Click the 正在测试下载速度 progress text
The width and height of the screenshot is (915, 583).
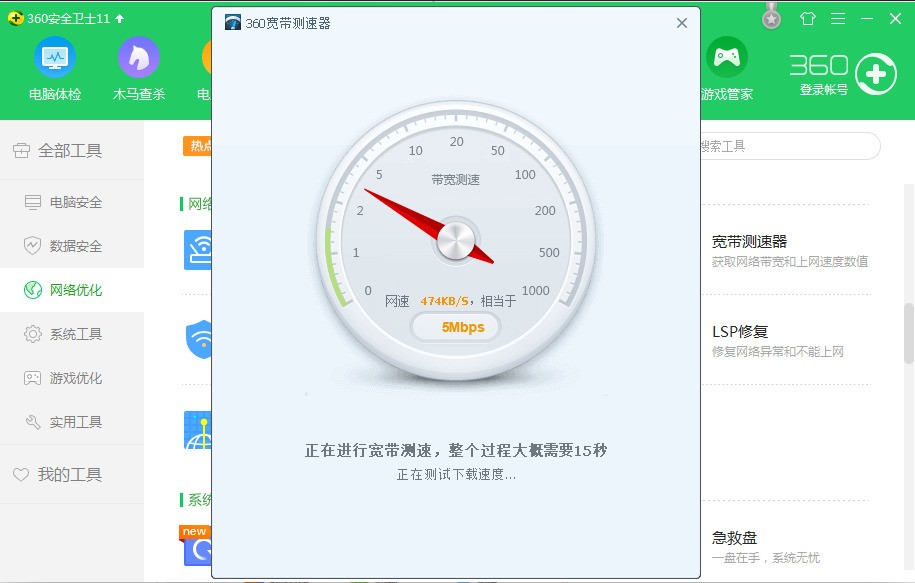click(x=456, y=474)
